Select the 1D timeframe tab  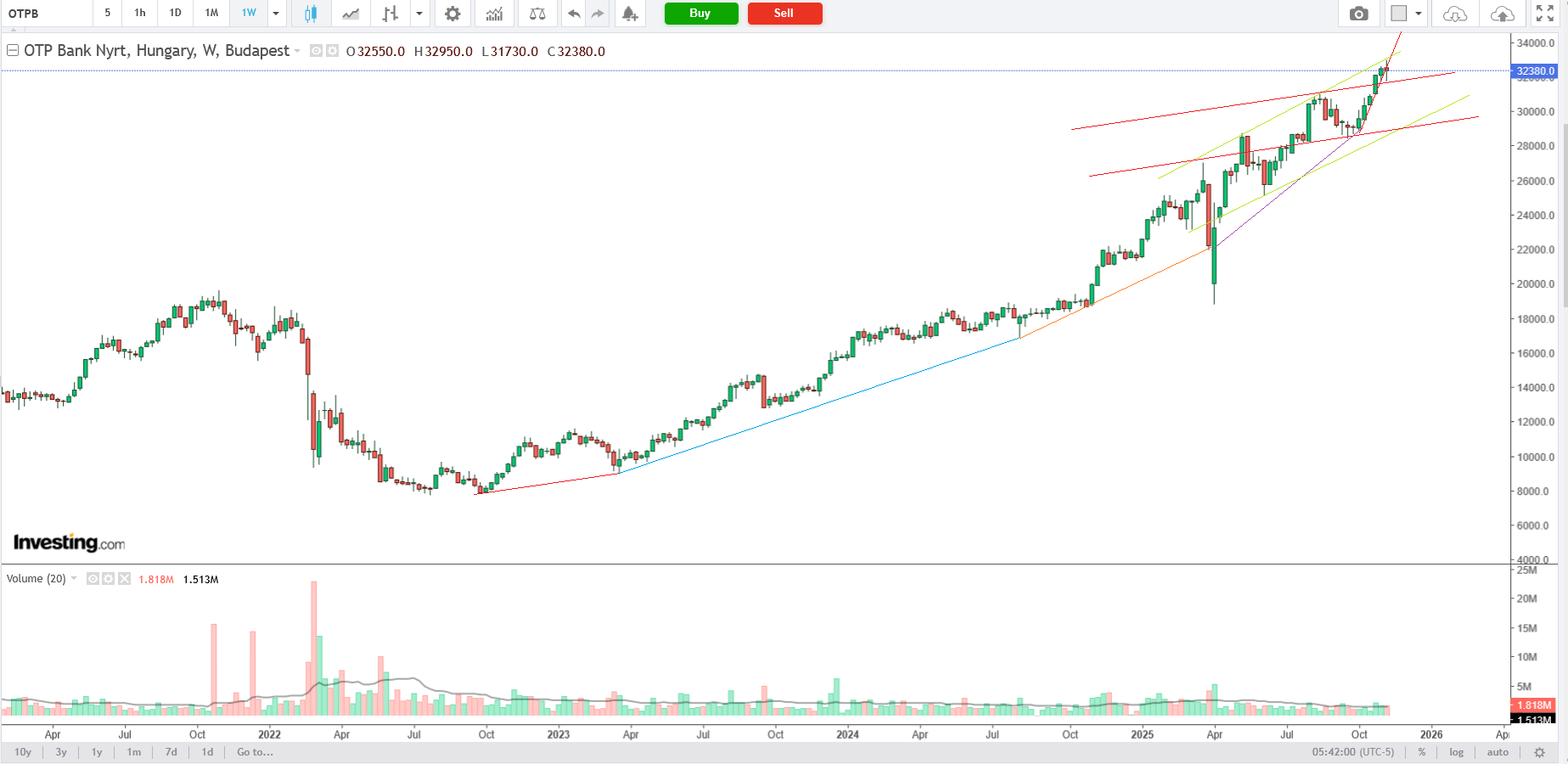pyautogui.click(x=175, y=13)
